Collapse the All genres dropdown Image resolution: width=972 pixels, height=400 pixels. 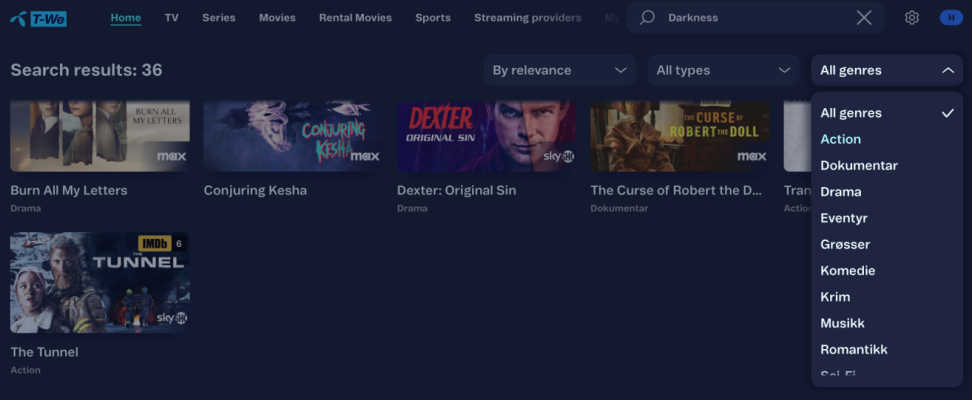click(x=886, y=70)
